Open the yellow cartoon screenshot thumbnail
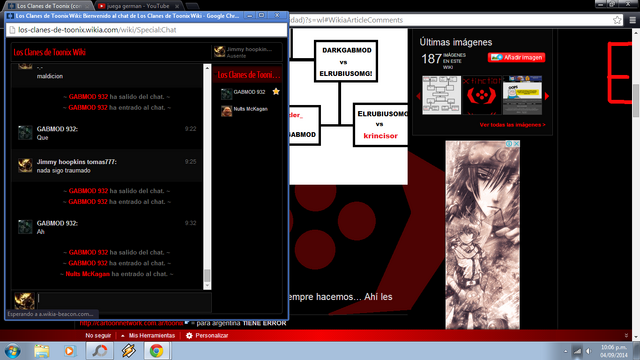640x360 pixels. (x=522, y=95)
